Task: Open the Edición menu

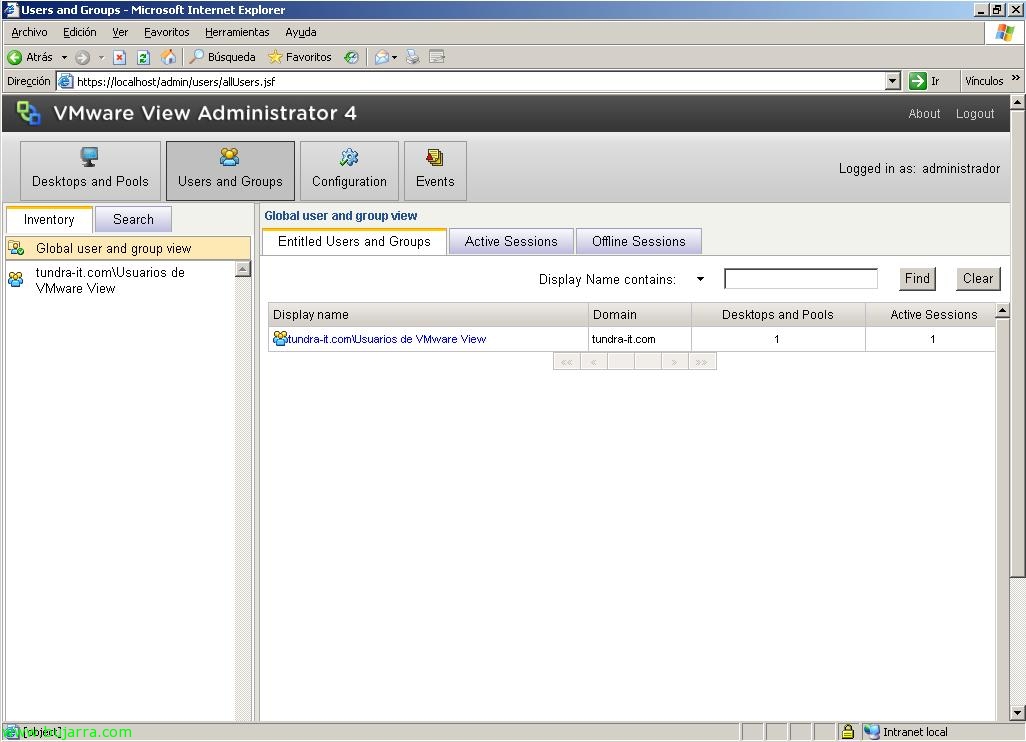Action: [x=79, y=32]
